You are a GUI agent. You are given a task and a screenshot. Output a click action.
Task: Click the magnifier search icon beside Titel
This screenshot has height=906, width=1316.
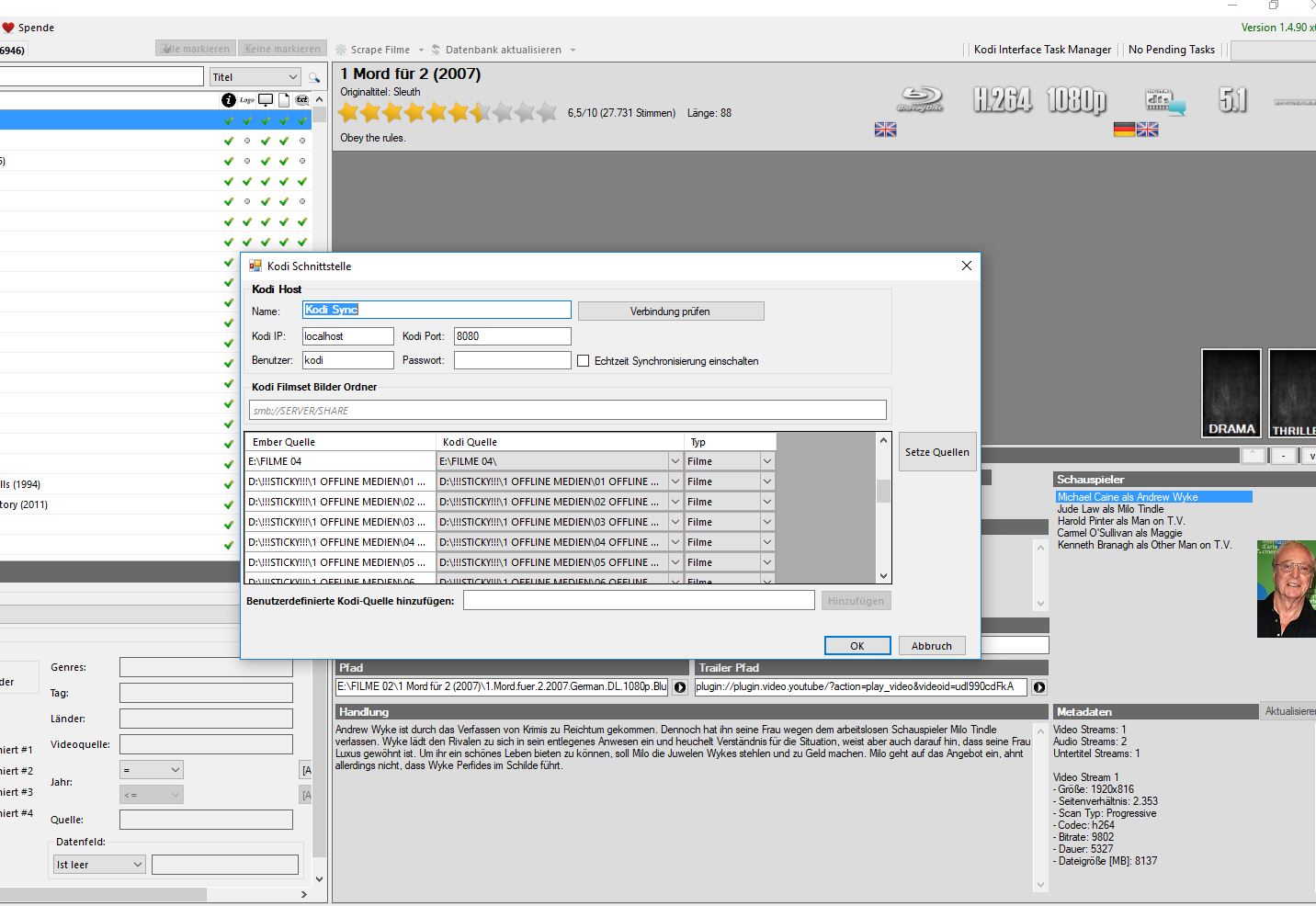click(x=314, y=77)
